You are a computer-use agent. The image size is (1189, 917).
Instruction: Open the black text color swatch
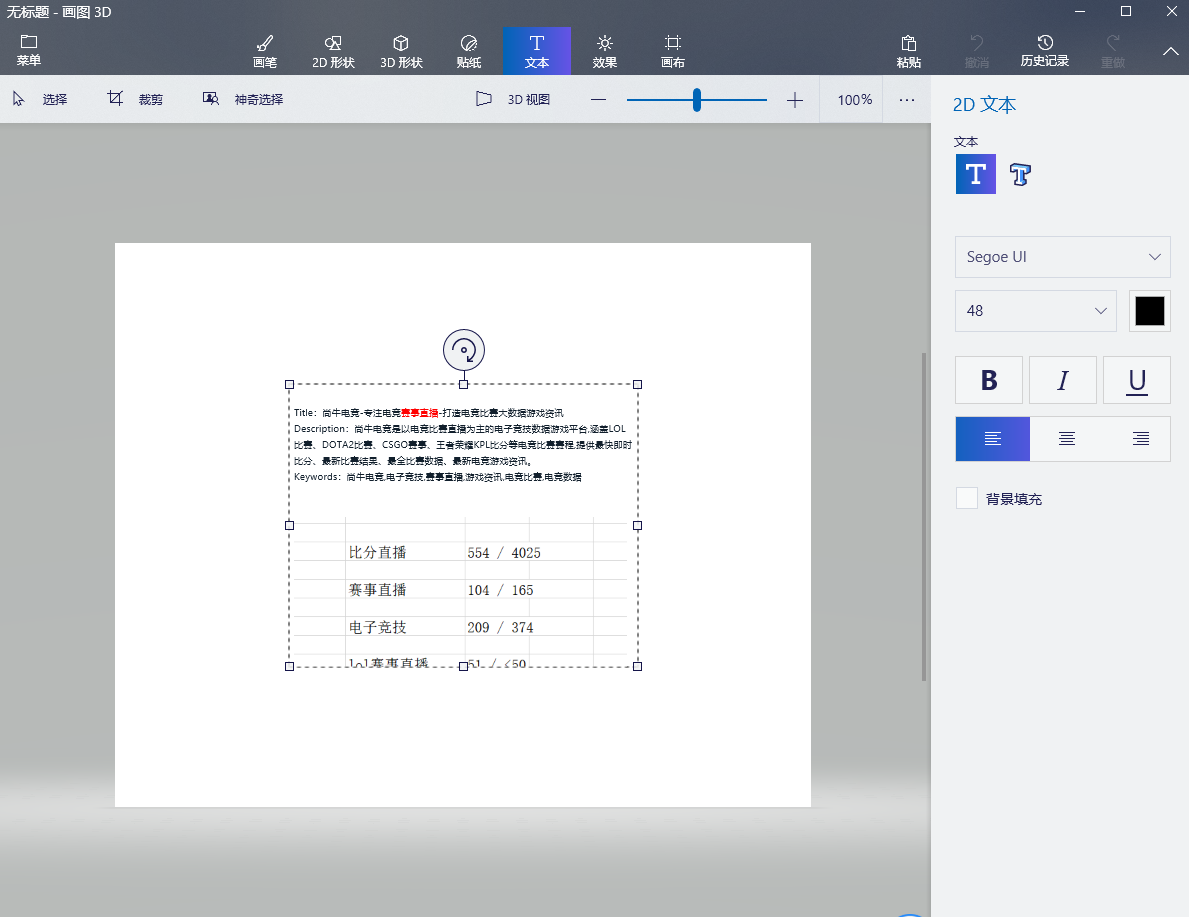[x=1150, y=311]
